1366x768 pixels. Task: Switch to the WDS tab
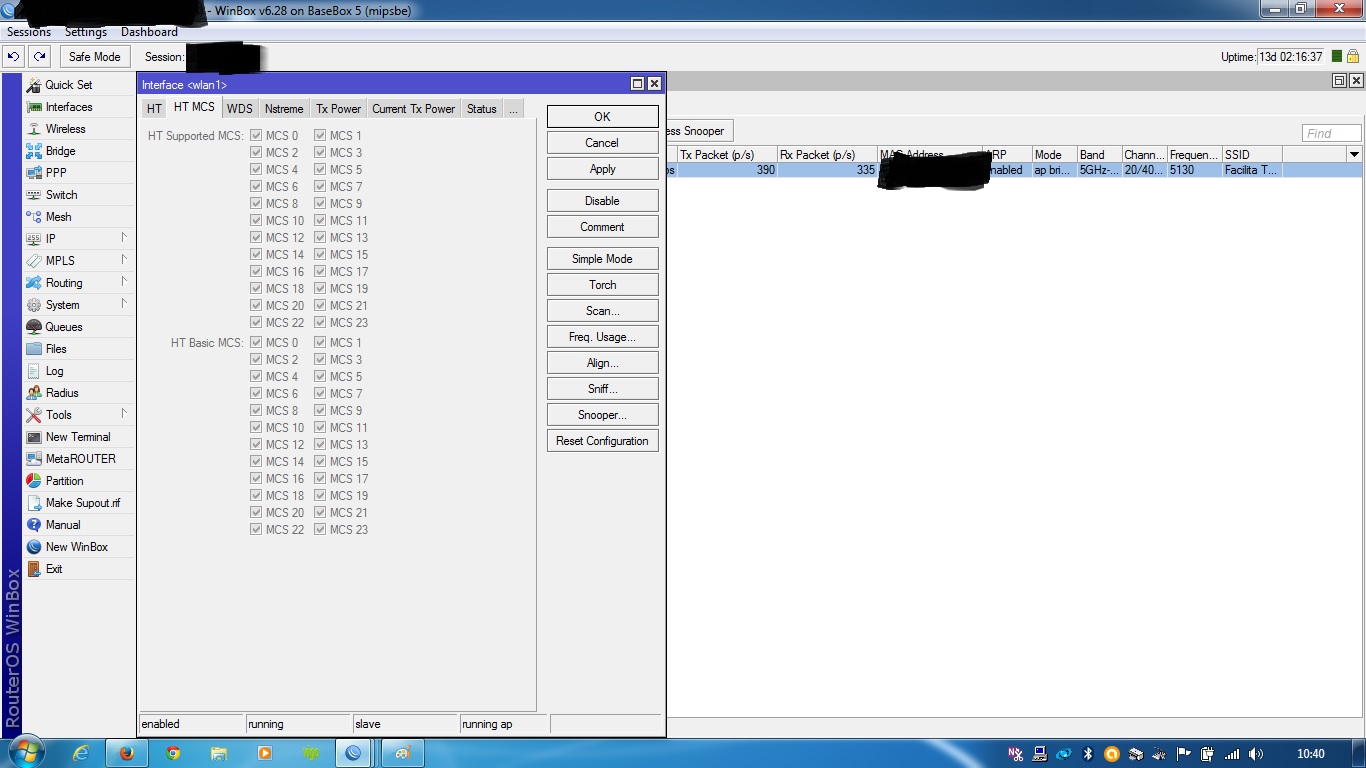[240, 109]
